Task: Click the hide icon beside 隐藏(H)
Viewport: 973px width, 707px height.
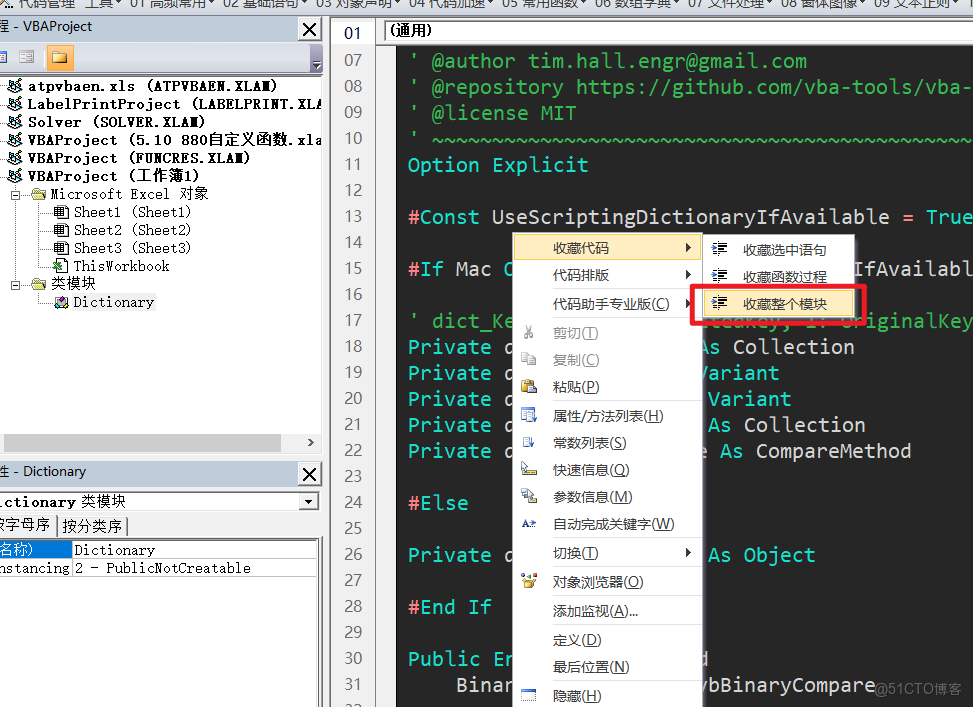Action: tap(527, 695)
